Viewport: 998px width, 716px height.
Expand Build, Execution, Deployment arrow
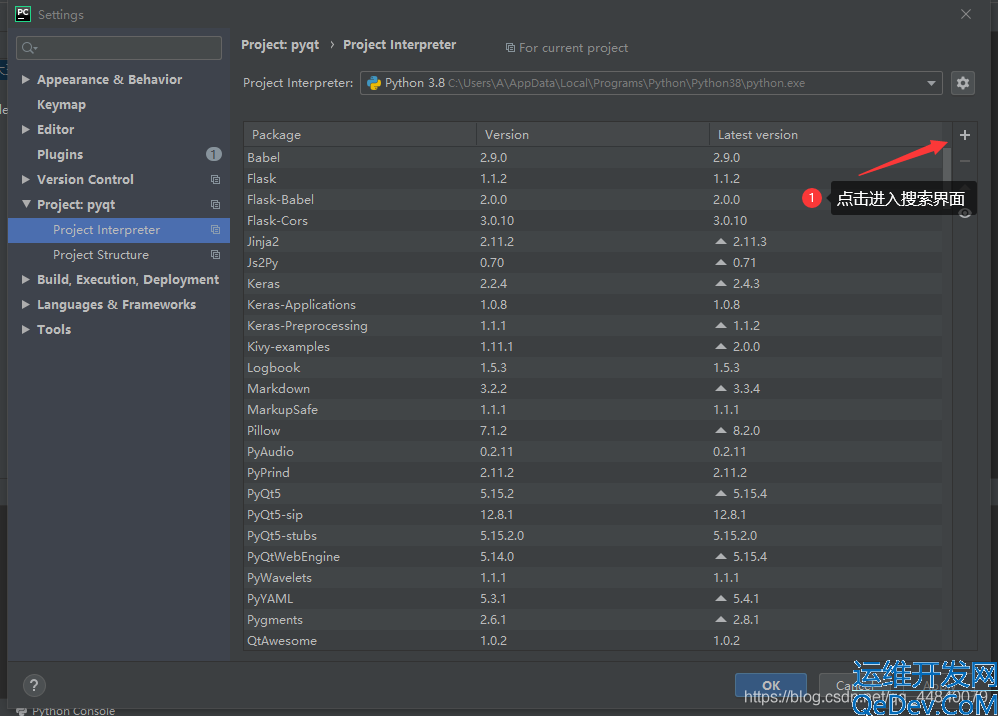click(x=25, y=279)
